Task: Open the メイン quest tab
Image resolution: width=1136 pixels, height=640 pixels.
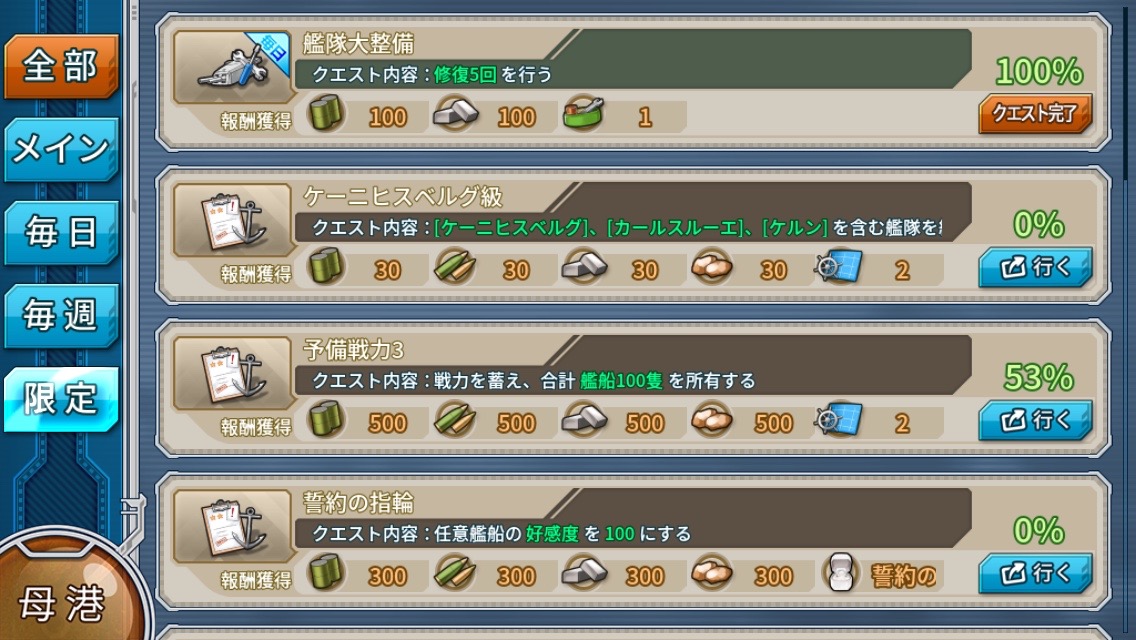Action: 61,149
